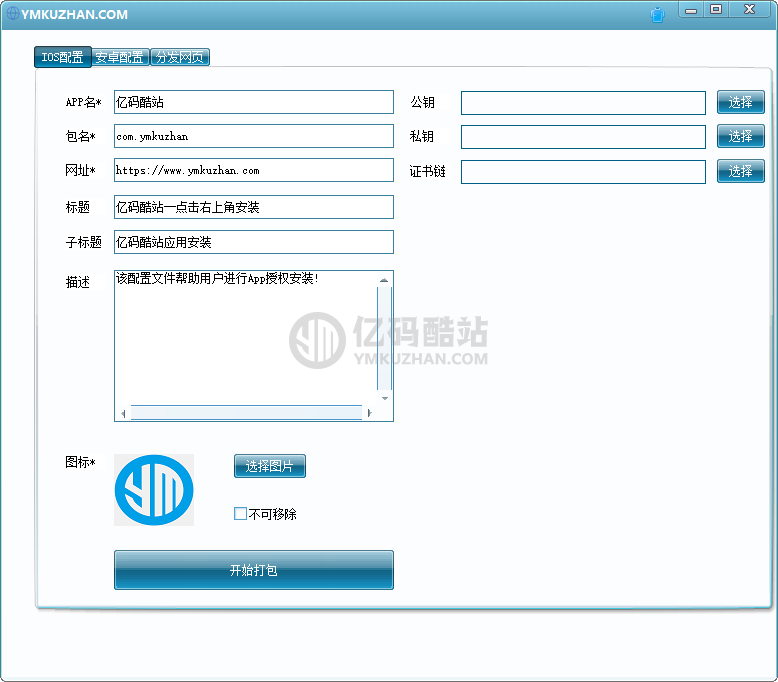Click the skin shirt icon in title bar

click(x=657, y=15)
